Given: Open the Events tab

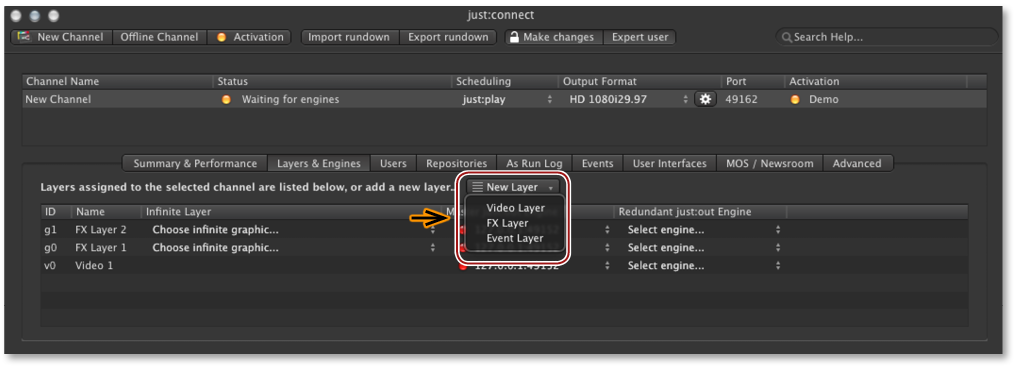Looking at the screenshot, I should coord(597,164).
